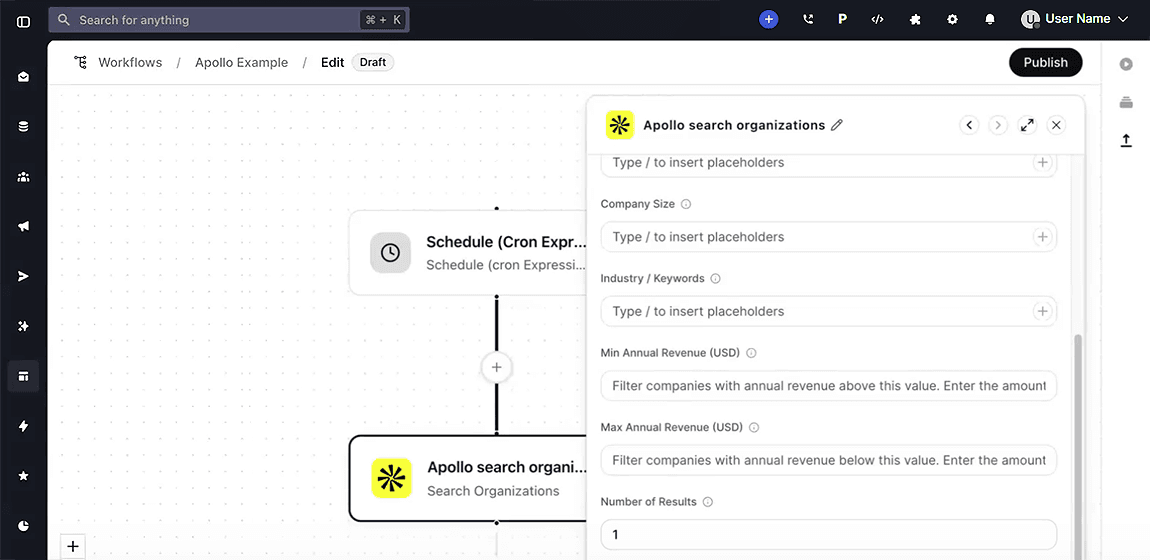Click the blue plus create button
Screen dimensions: 1150x560
pos(768,20)
